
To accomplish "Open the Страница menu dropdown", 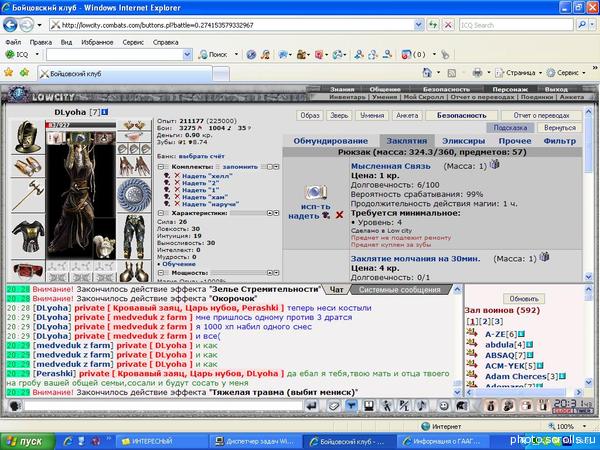I will click(x=540, y=73).
